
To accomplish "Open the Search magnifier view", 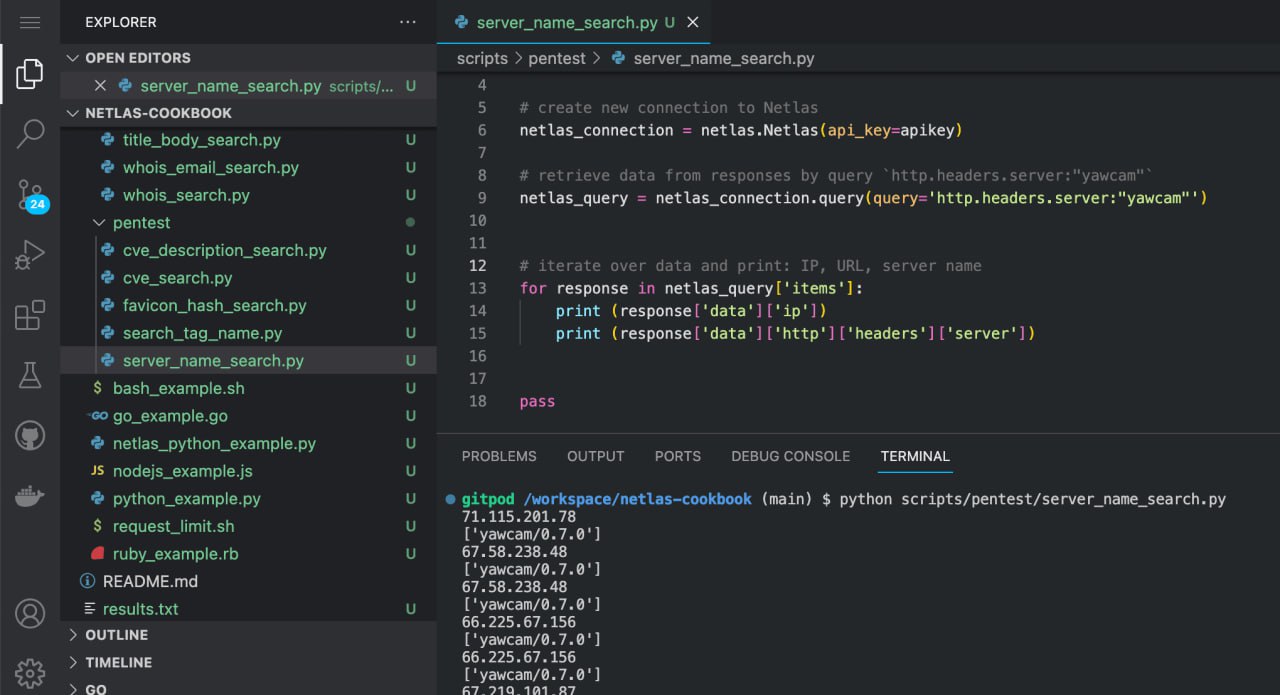I will 30,133.
